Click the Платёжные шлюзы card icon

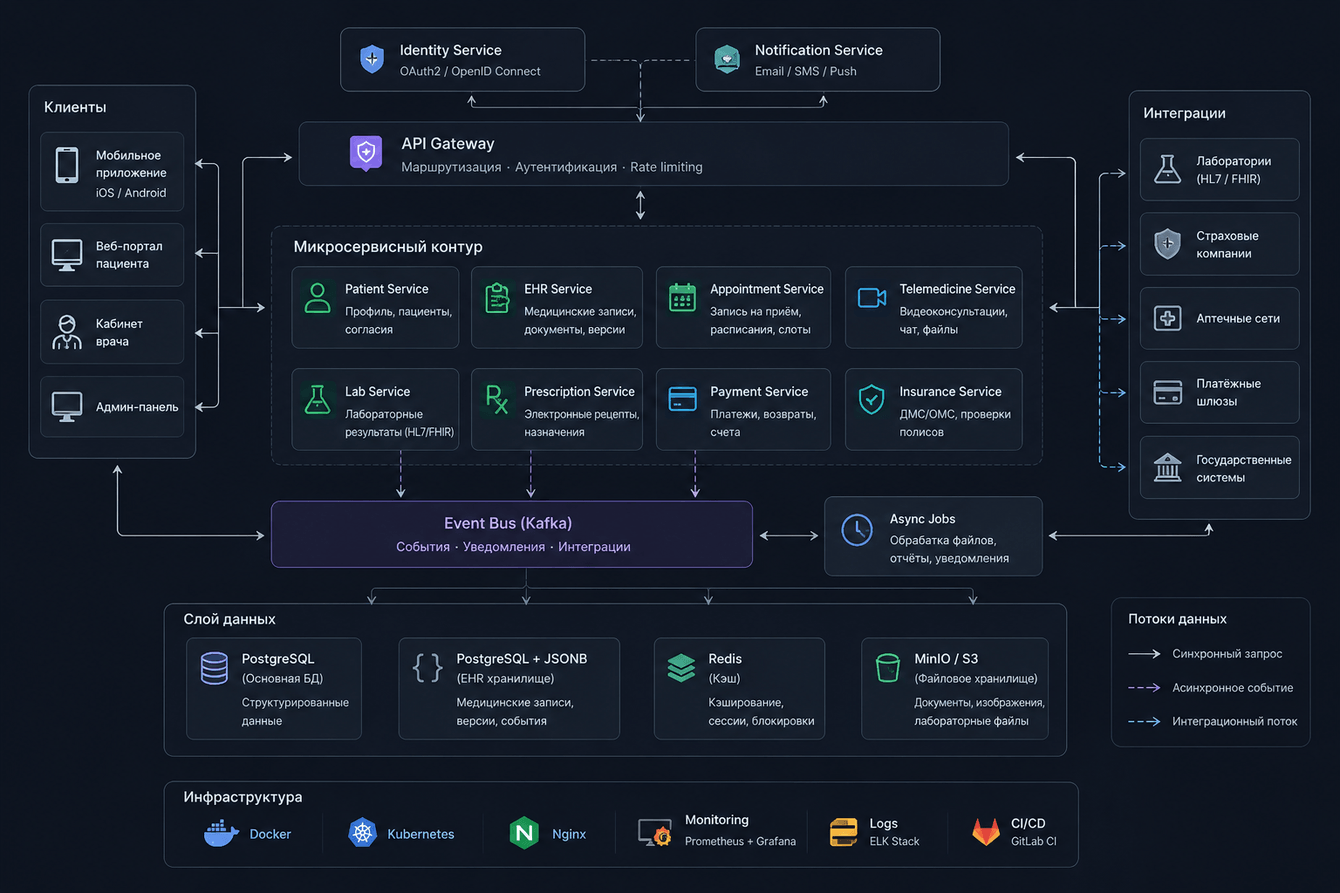(x=1167, y=392)
